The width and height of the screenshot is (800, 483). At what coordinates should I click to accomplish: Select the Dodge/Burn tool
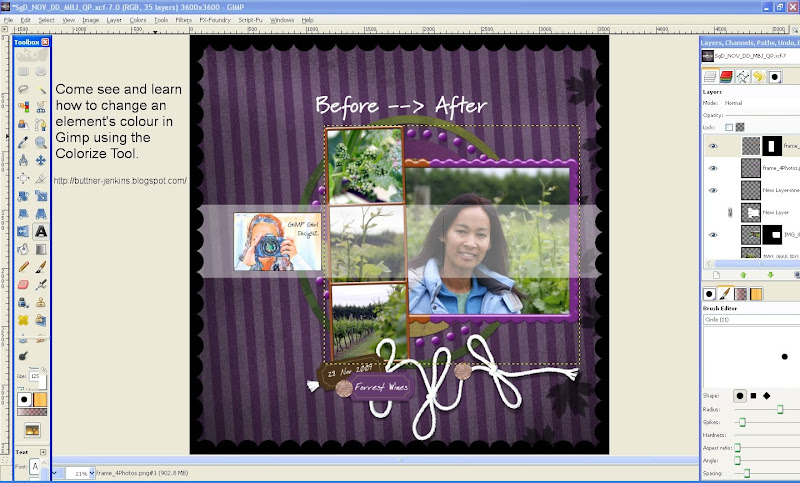click(23, 355)
